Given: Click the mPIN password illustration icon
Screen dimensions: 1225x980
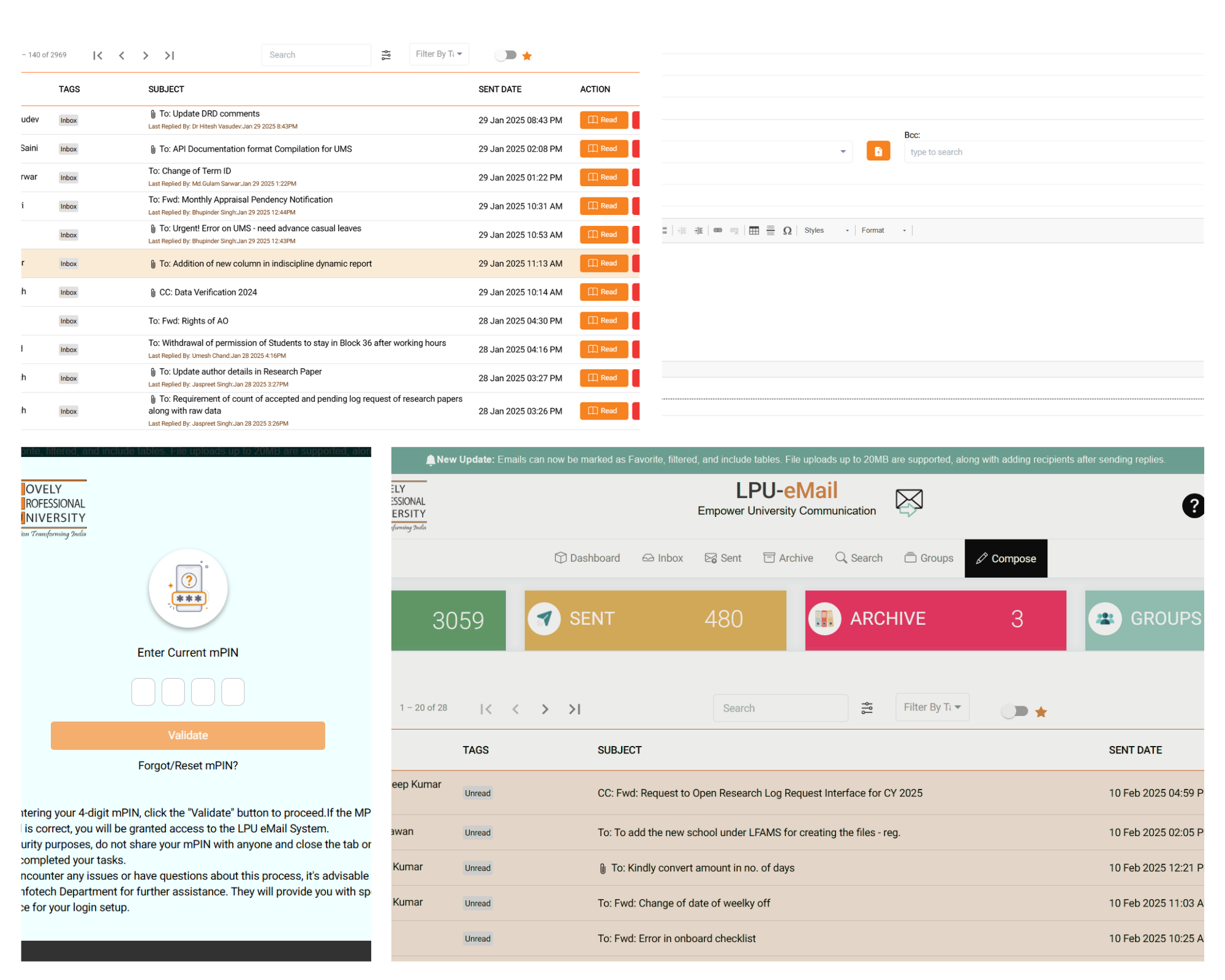Looking at the screenshot, I should coord(188,589).
